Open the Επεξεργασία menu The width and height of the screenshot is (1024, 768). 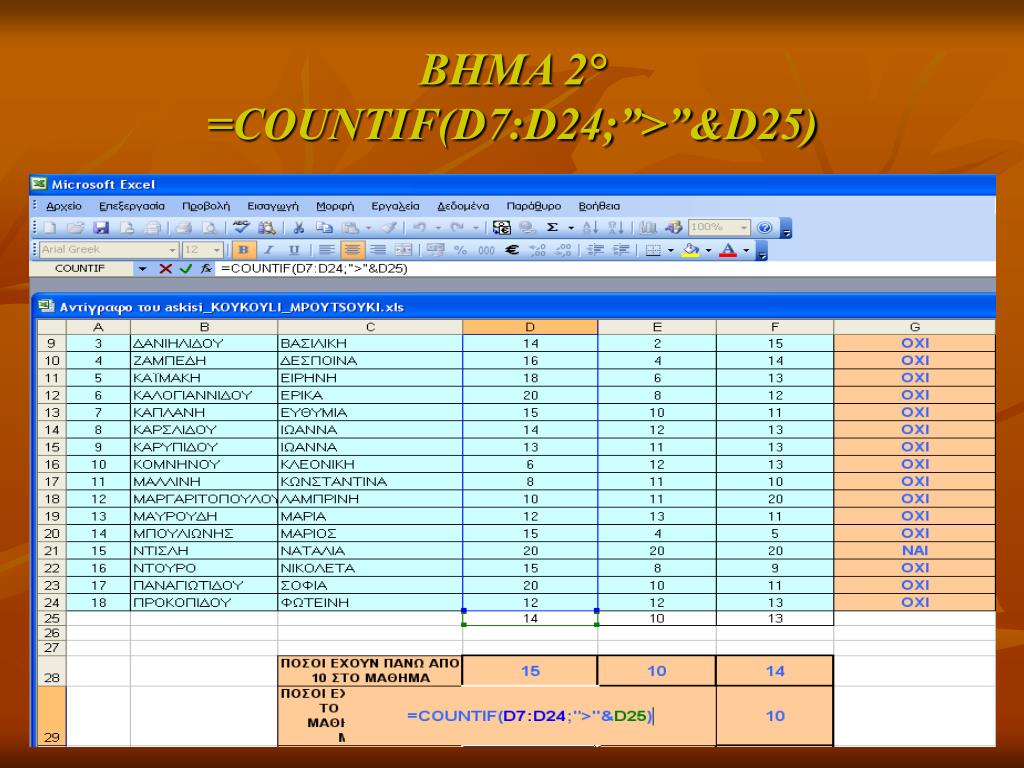(x=132, y=206)
